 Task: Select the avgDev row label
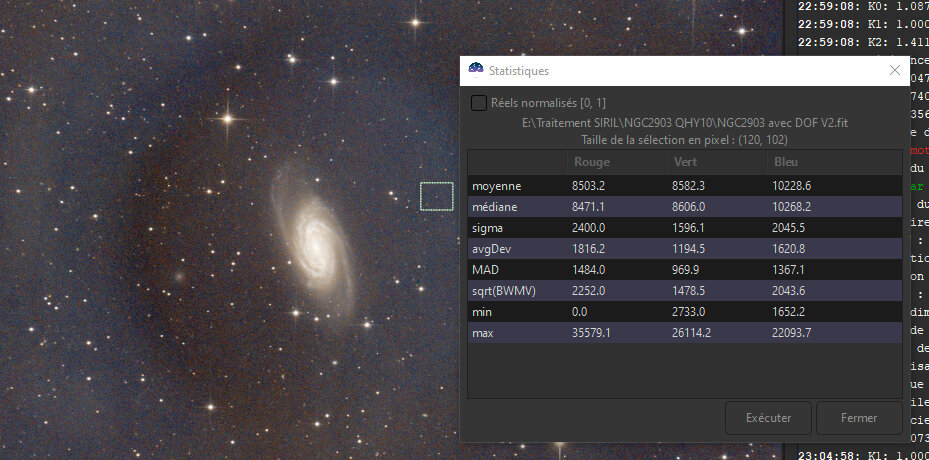tap(489, 250)
